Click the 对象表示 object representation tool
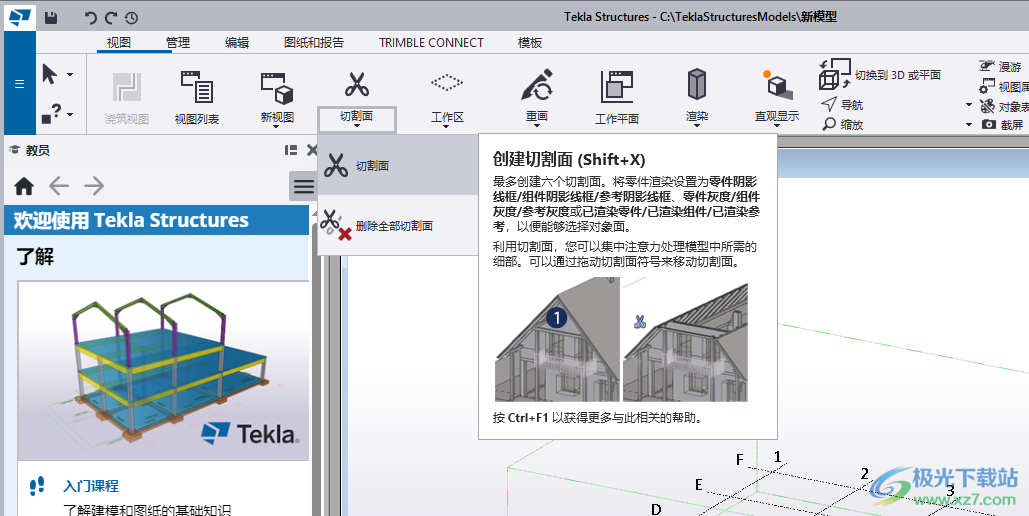 tap(1003, 106)
